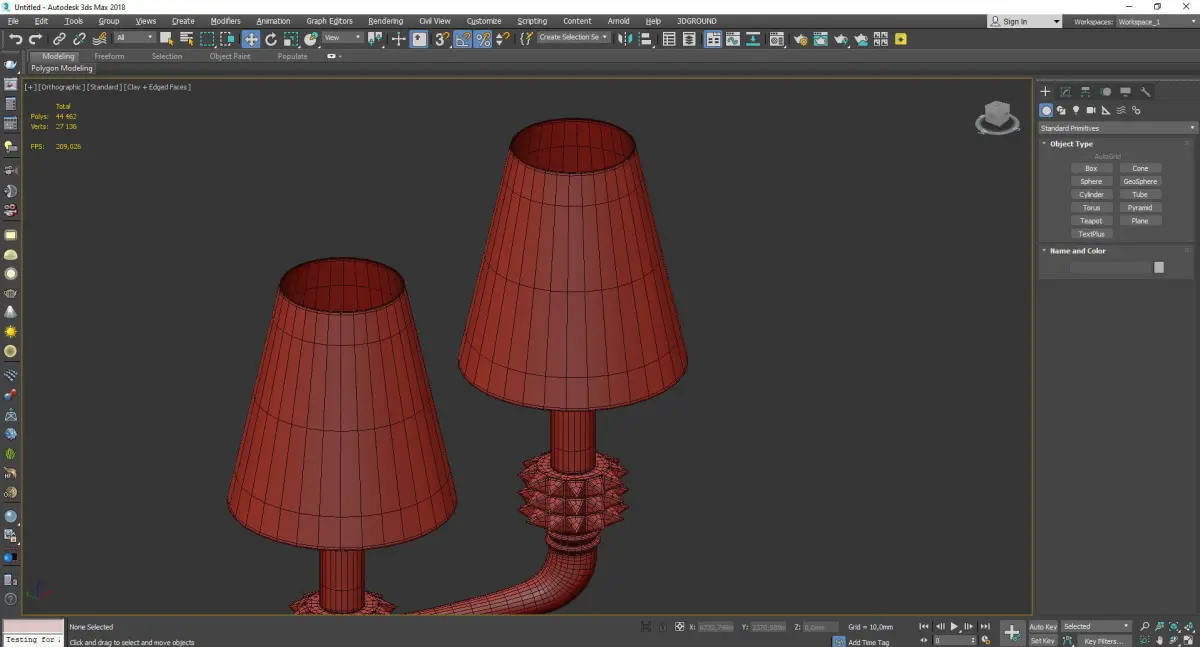Switch to the Hierarchy panel tab
The height and width of the screenshot is (647, 1200).
point(1085,92)
